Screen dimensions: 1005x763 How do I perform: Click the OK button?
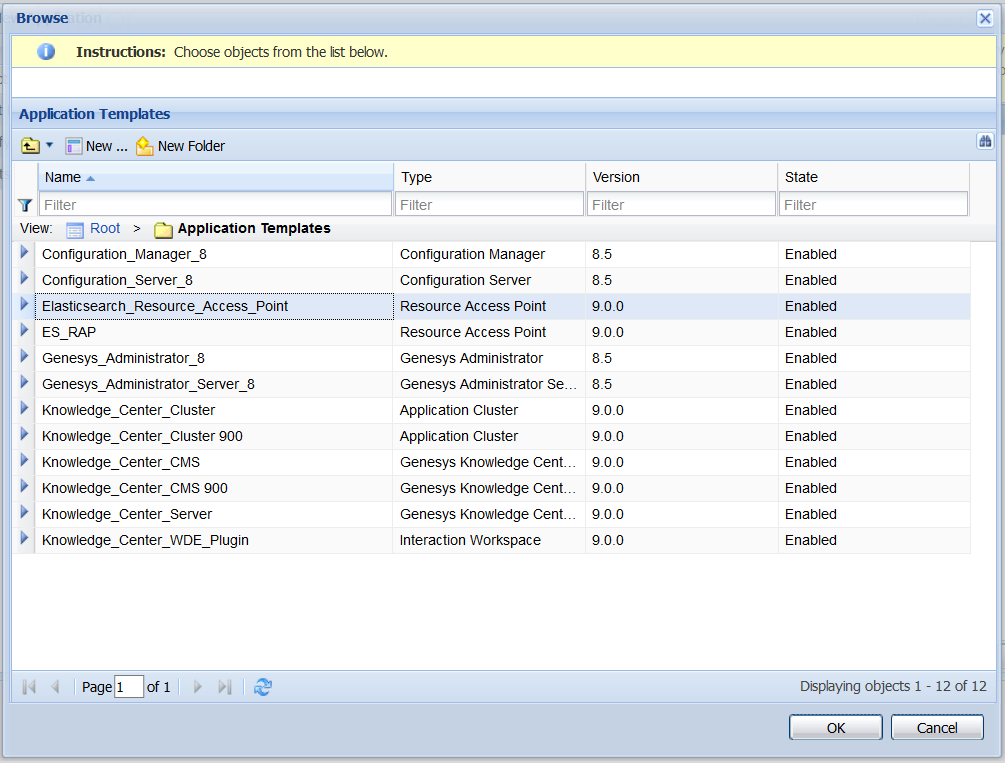pyautogui.click(x=836, y=728)
